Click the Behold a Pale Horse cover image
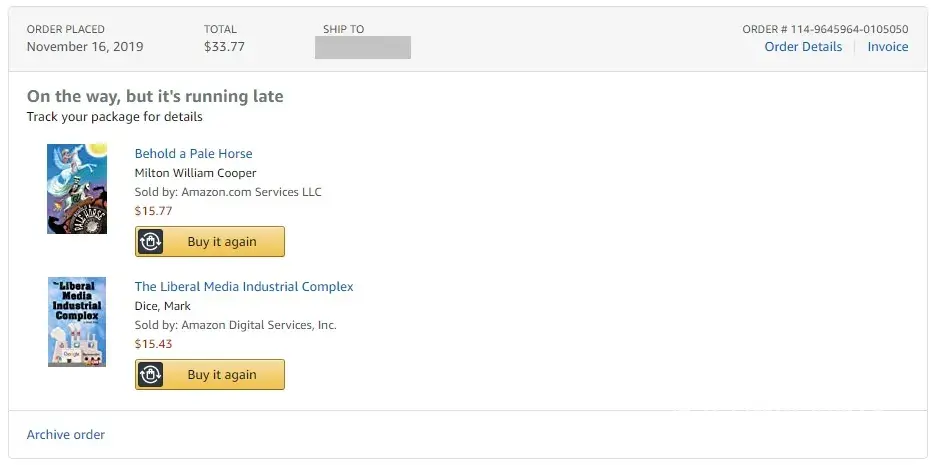 (x=77, y=189)
